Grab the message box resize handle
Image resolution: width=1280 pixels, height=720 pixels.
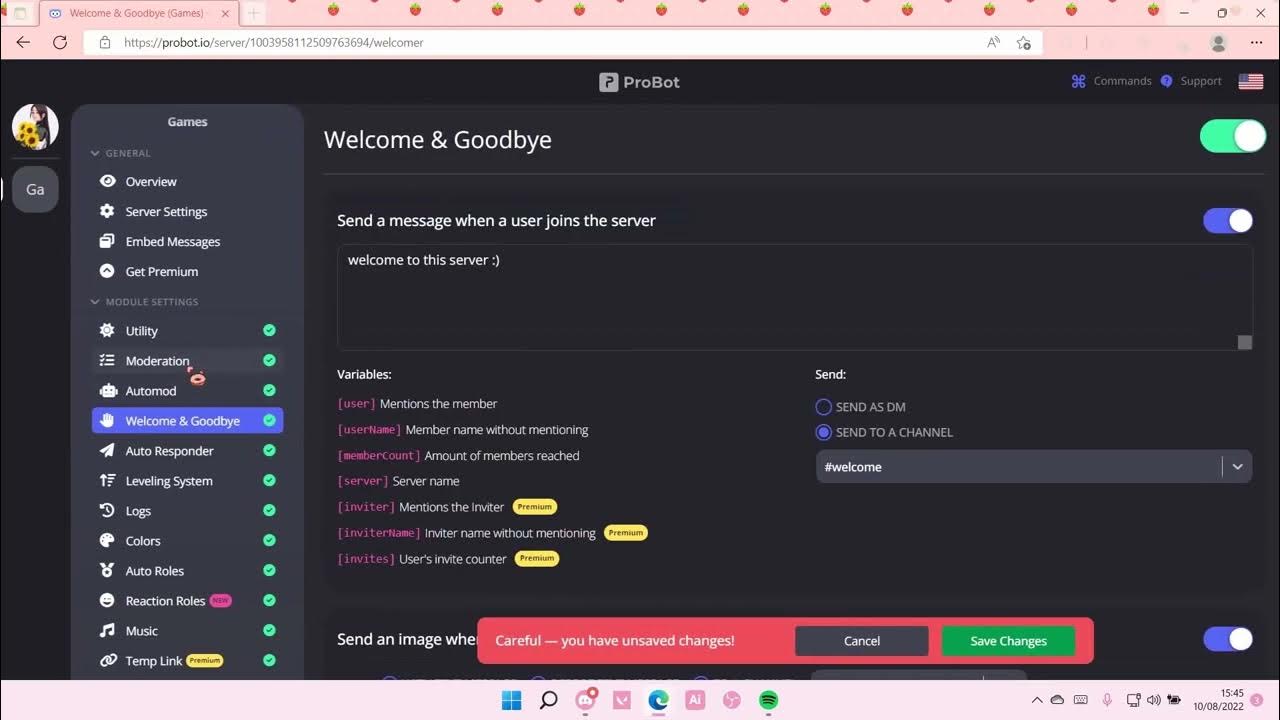point(1245,342)
